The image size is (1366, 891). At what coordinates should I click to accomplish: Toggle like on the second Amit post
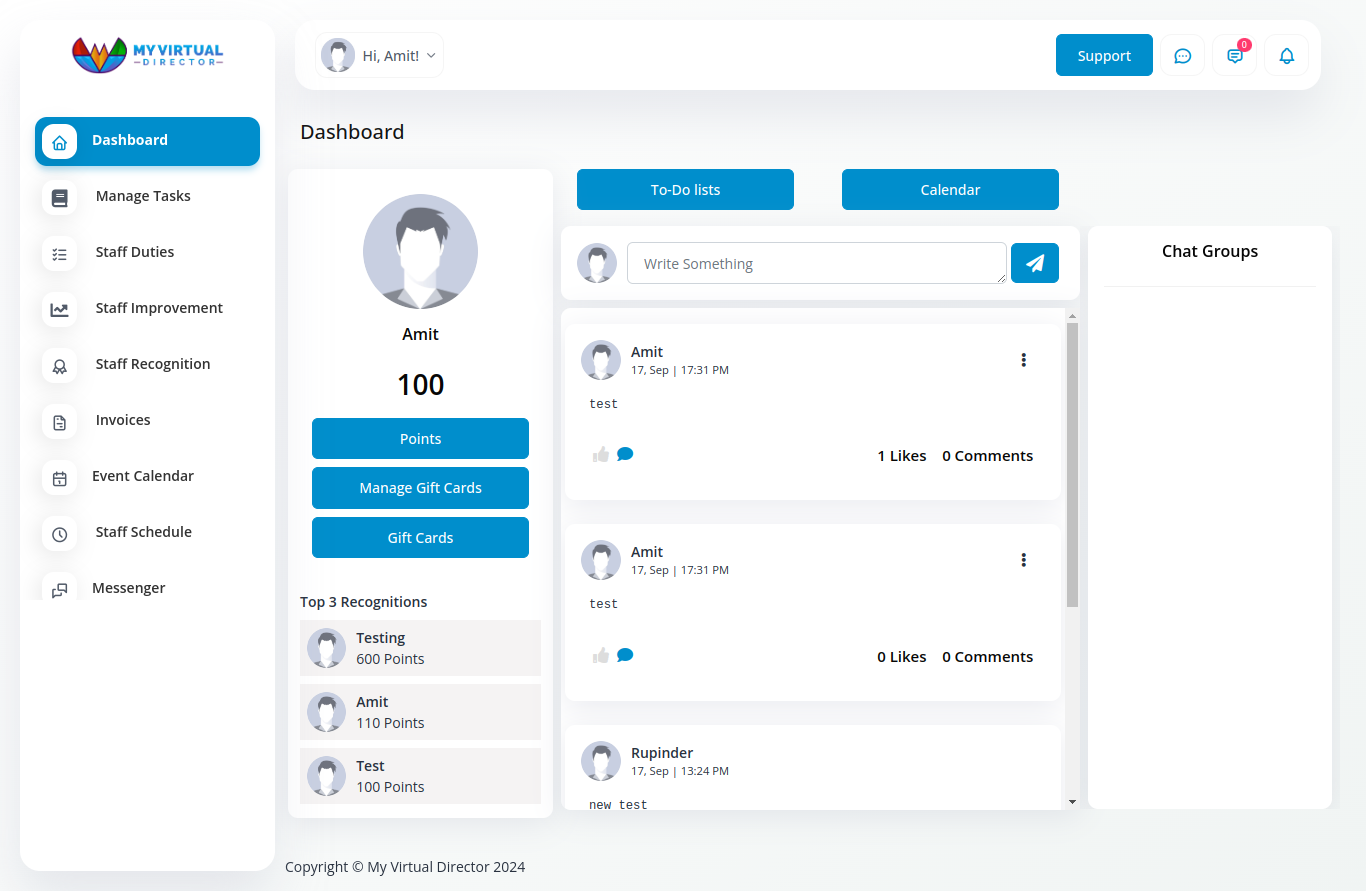point(601,655)
